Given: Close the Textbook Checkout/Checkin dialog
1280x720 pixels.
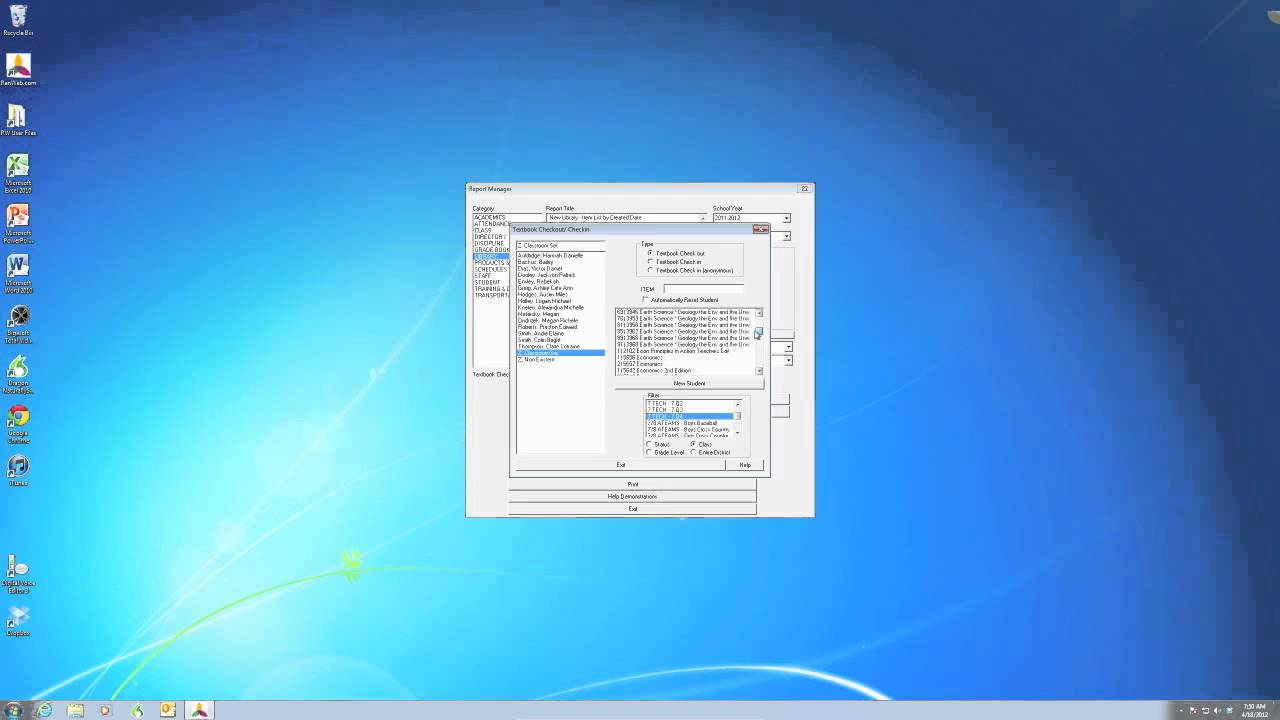Looking at the screenshot, I should point(761,229).
